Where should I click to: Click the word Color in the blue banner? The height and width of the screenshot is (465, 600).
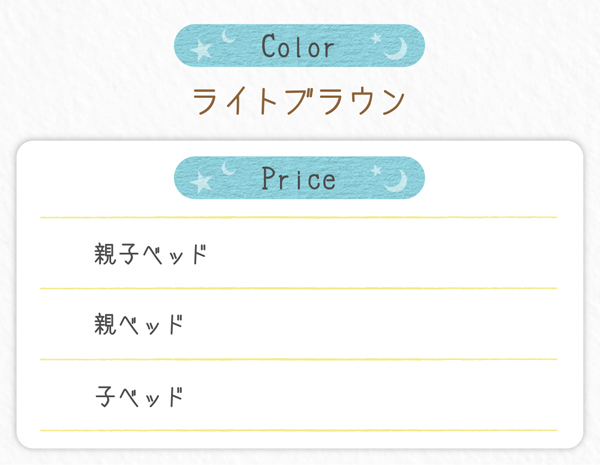click(x=298, y=46)
